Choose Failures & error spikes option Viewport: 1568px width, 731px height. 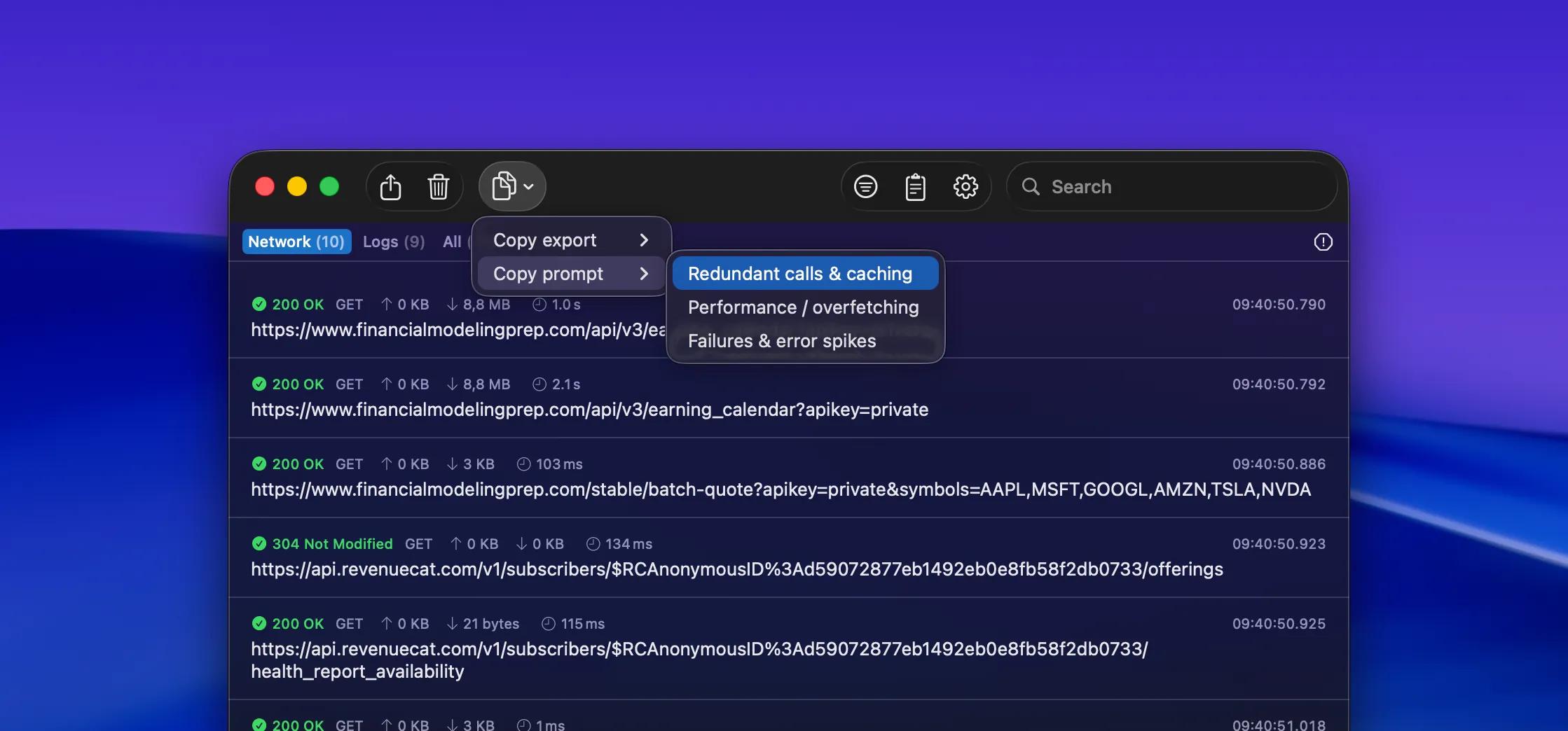coord(781,341)
